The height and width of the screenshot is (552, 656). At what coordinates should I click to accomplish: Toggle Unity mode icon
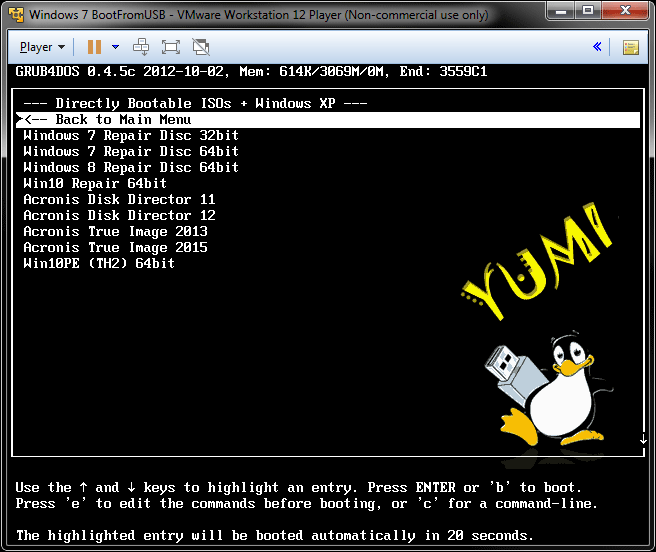tap(201, 47)
